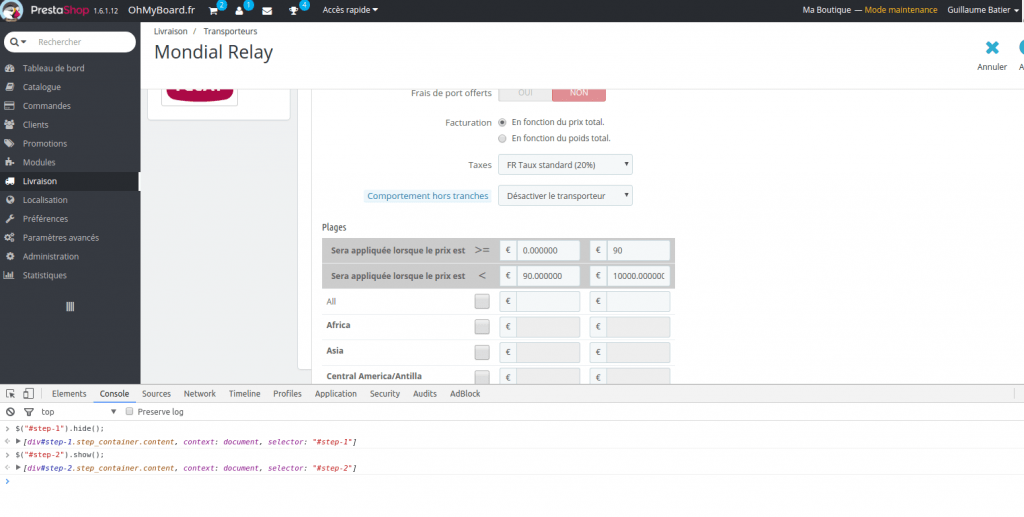Open the Ma Boutique link

coord(827,10)
